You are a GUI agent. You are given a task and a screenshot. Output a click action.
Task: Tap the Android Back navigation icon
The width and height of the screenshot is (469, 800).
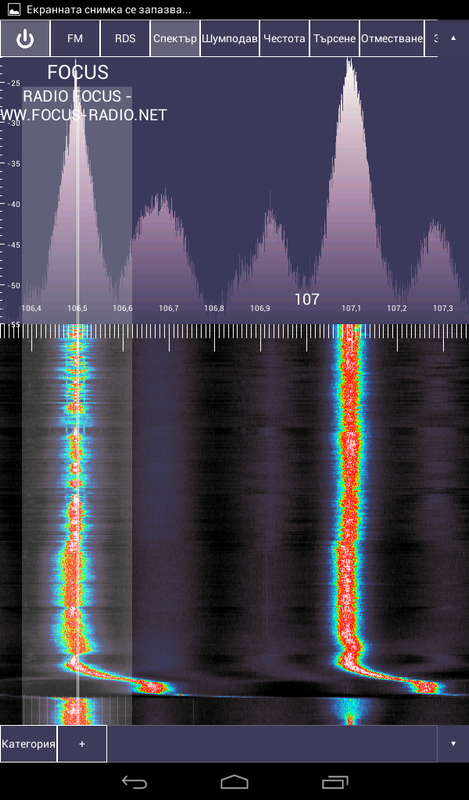pyautogui.click(x=134, y=782)
